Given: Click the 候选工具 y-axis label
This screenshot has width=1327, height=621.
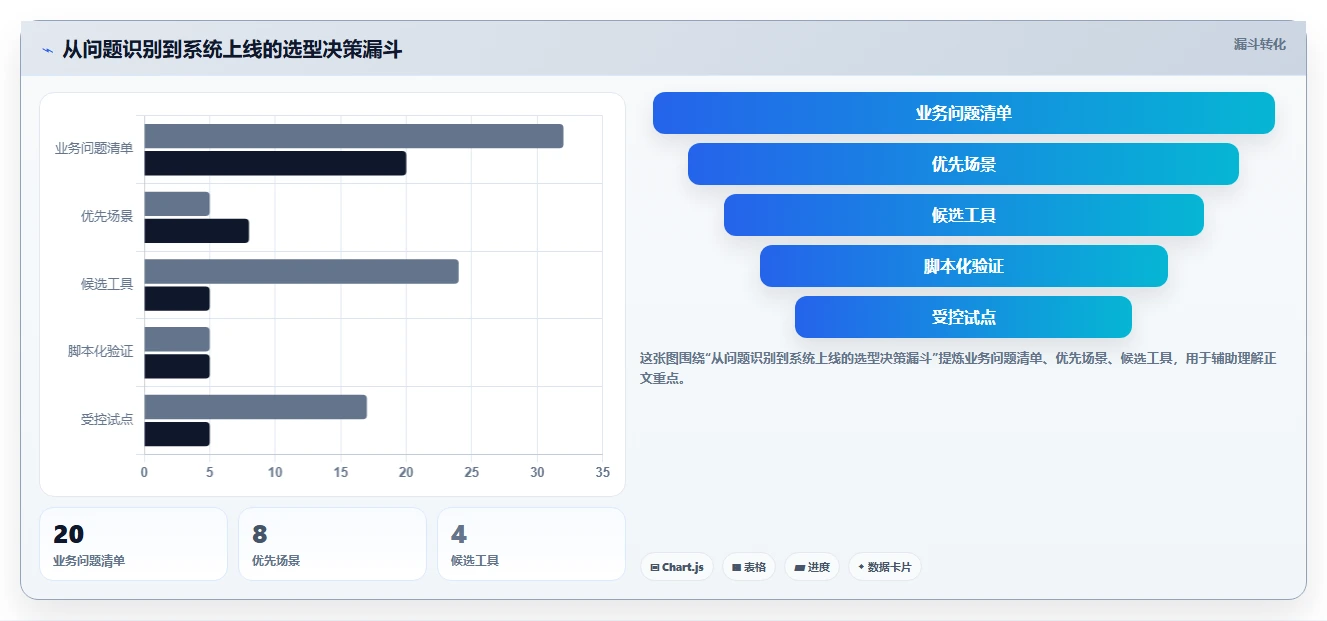Looking at the screenshot, I should [107, 284].
